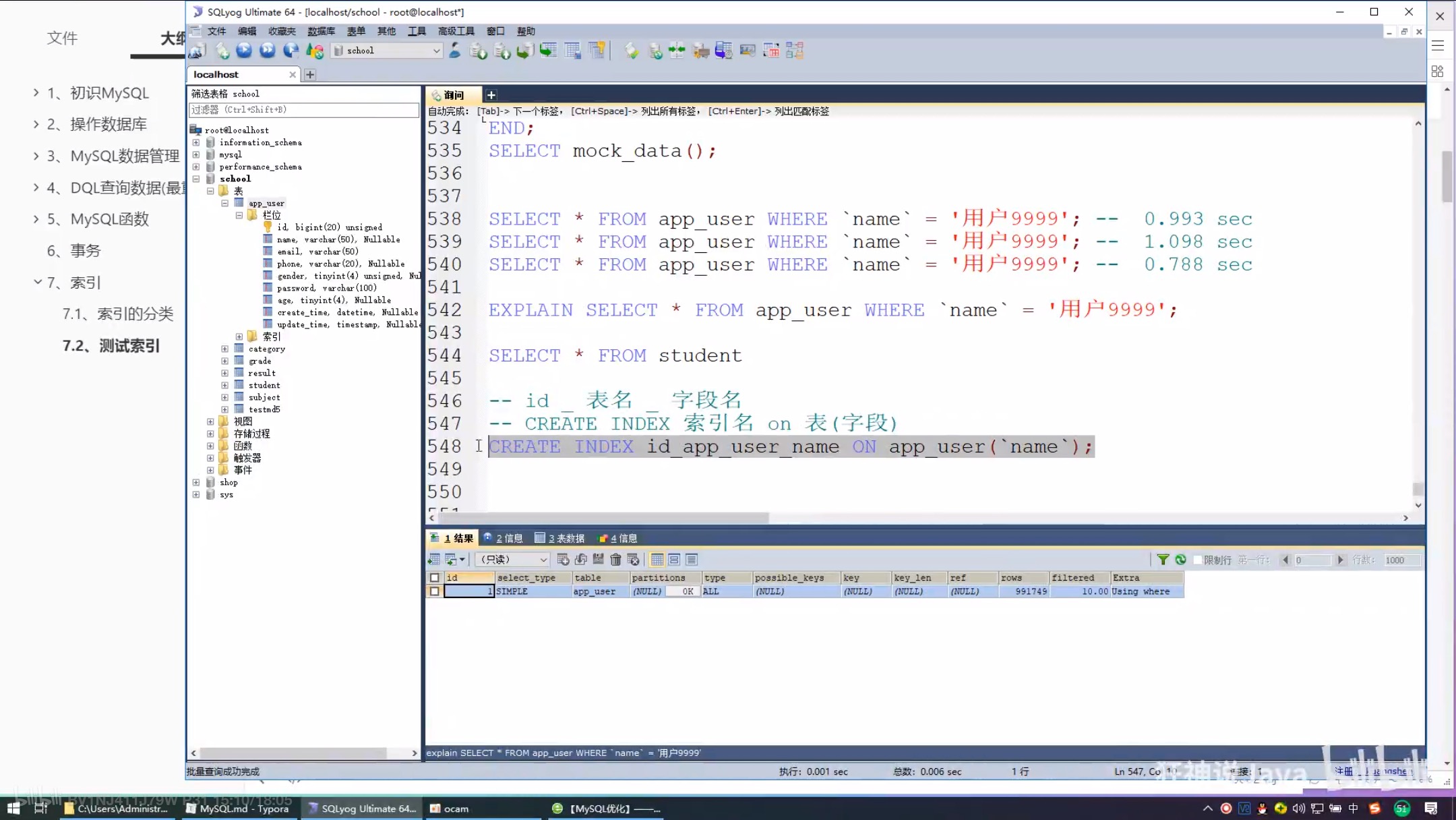
Task: Click the green filter funnel icon
Action: tap(1163, 560)
